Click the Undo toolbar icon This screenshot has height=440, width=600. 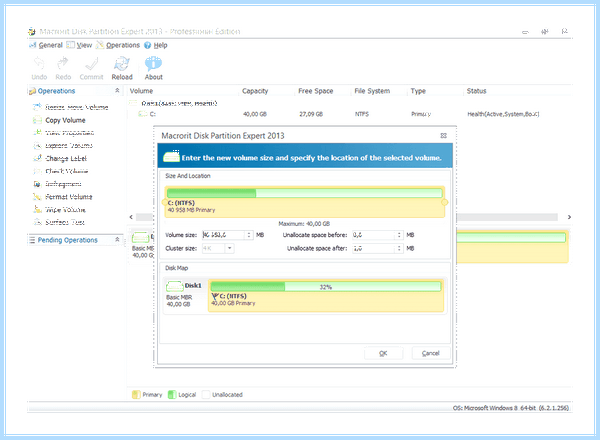(39, 64)
